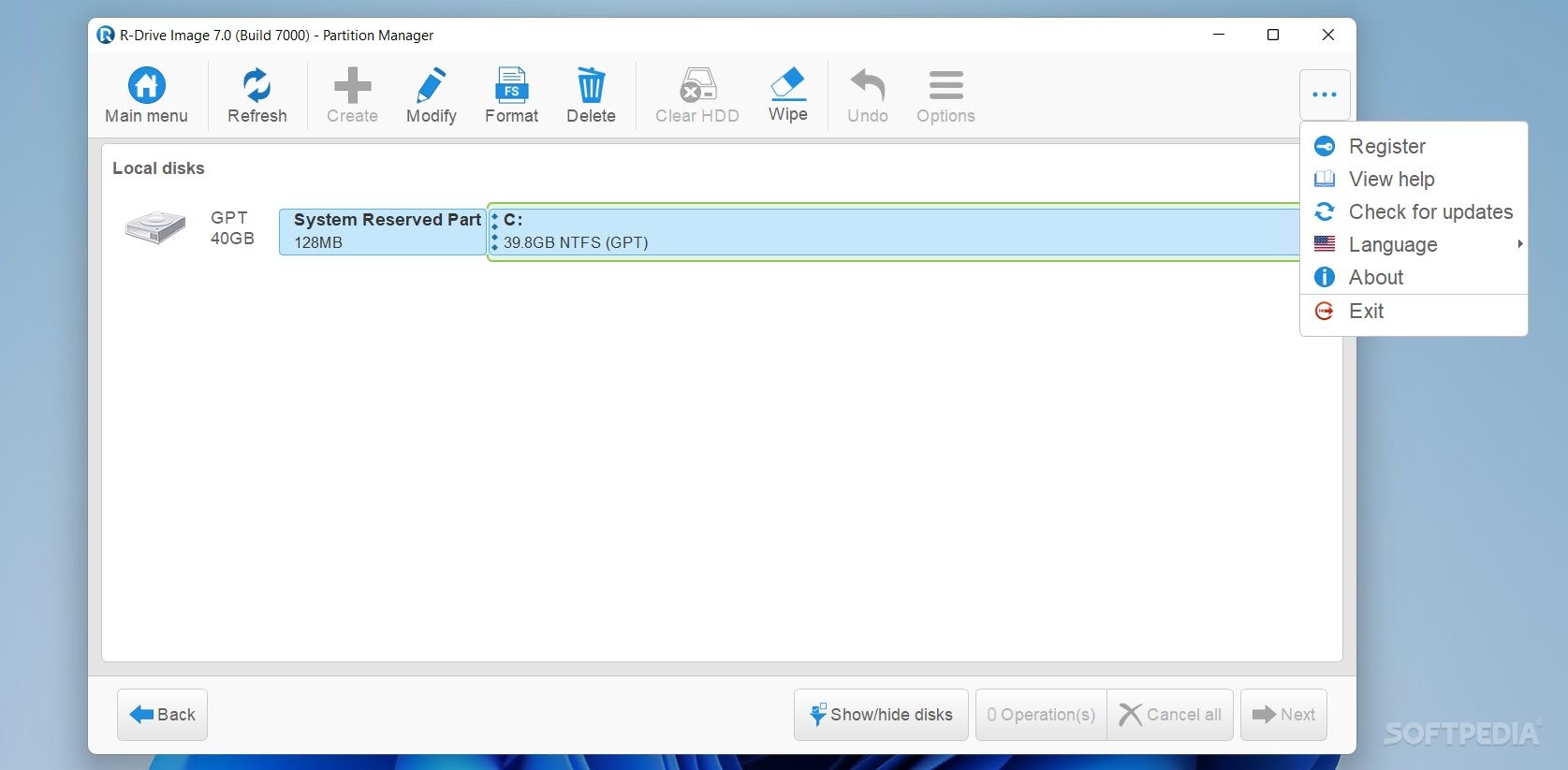The width and height of the screenshot is (1568, 770).
Task: Select Check for updates
Action: [1414, 211]
